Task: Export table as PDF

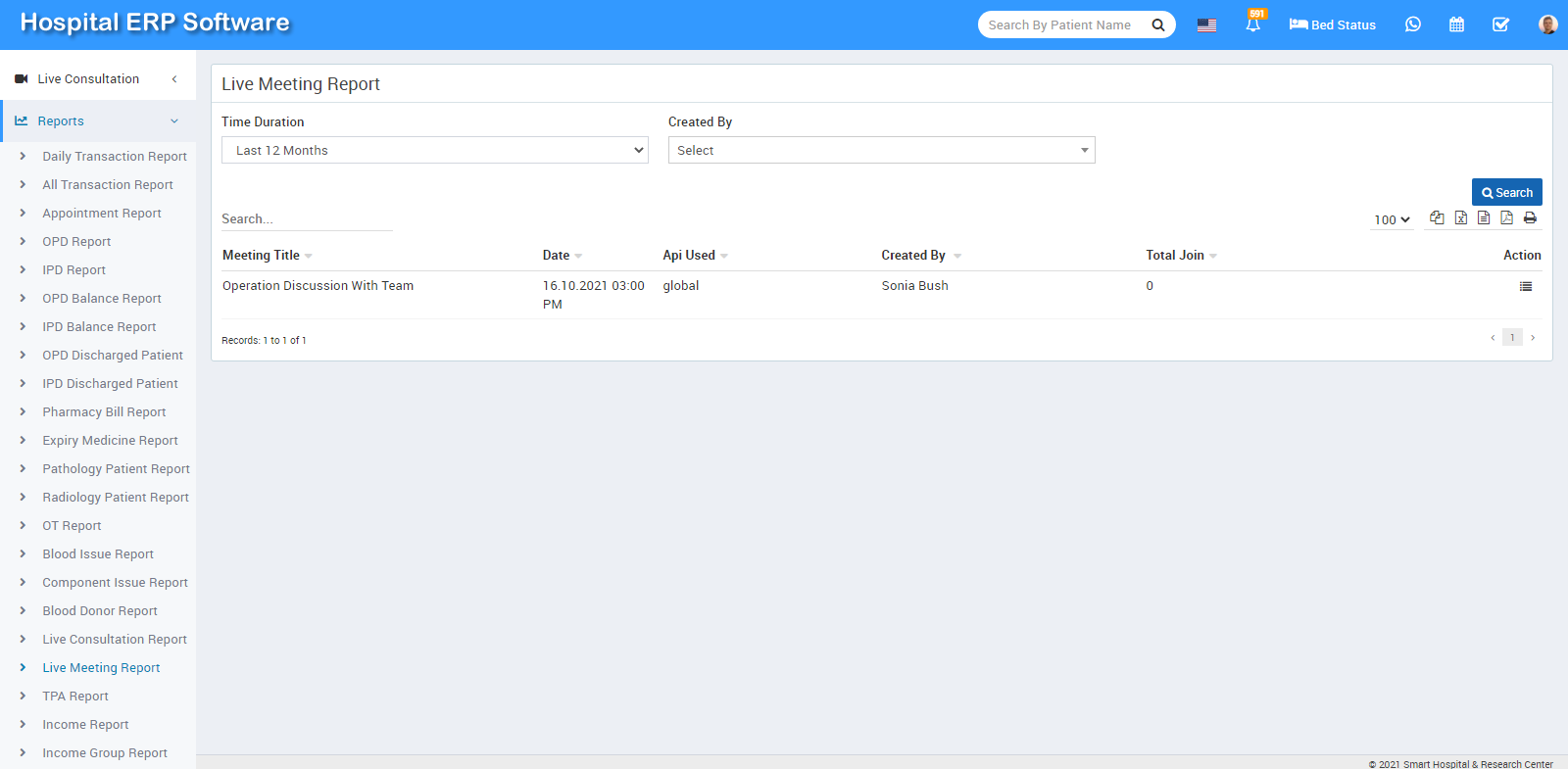Action: (x=1506, y=217)
